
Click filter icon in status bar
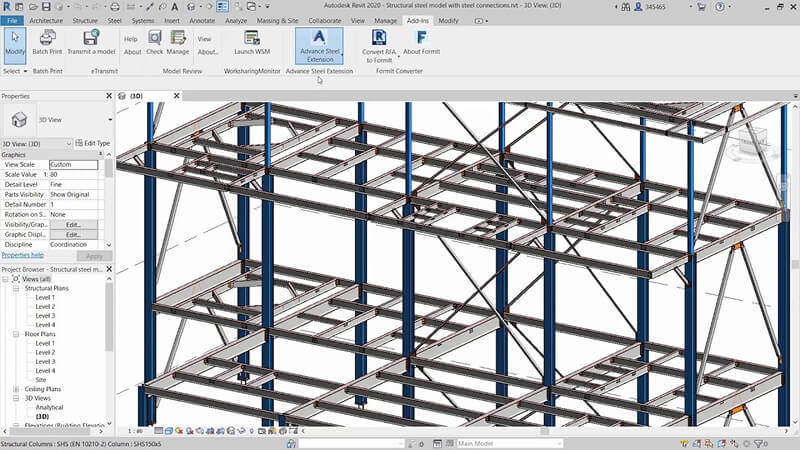[x=758, y=444]
